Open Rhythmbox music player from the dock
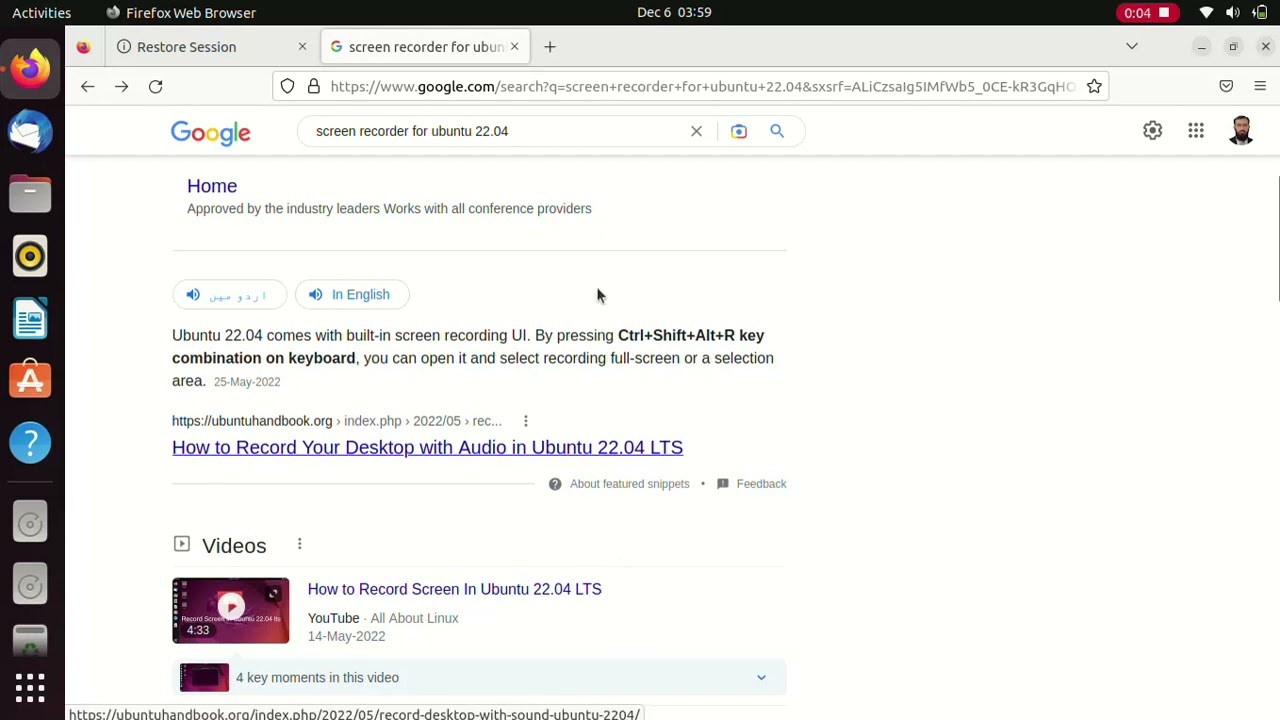The width and height of the screenshot is (1280, 720). 30,257
